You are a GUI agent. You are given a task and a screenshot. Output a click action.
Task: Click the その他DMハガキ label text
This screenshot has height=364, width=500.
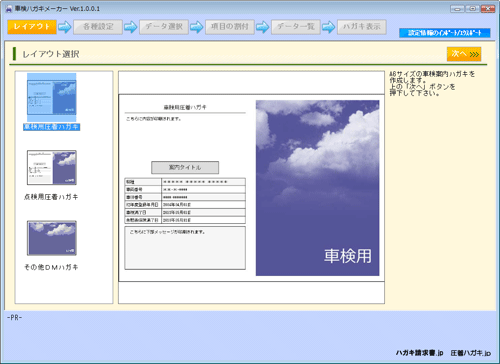pos(51,267)
